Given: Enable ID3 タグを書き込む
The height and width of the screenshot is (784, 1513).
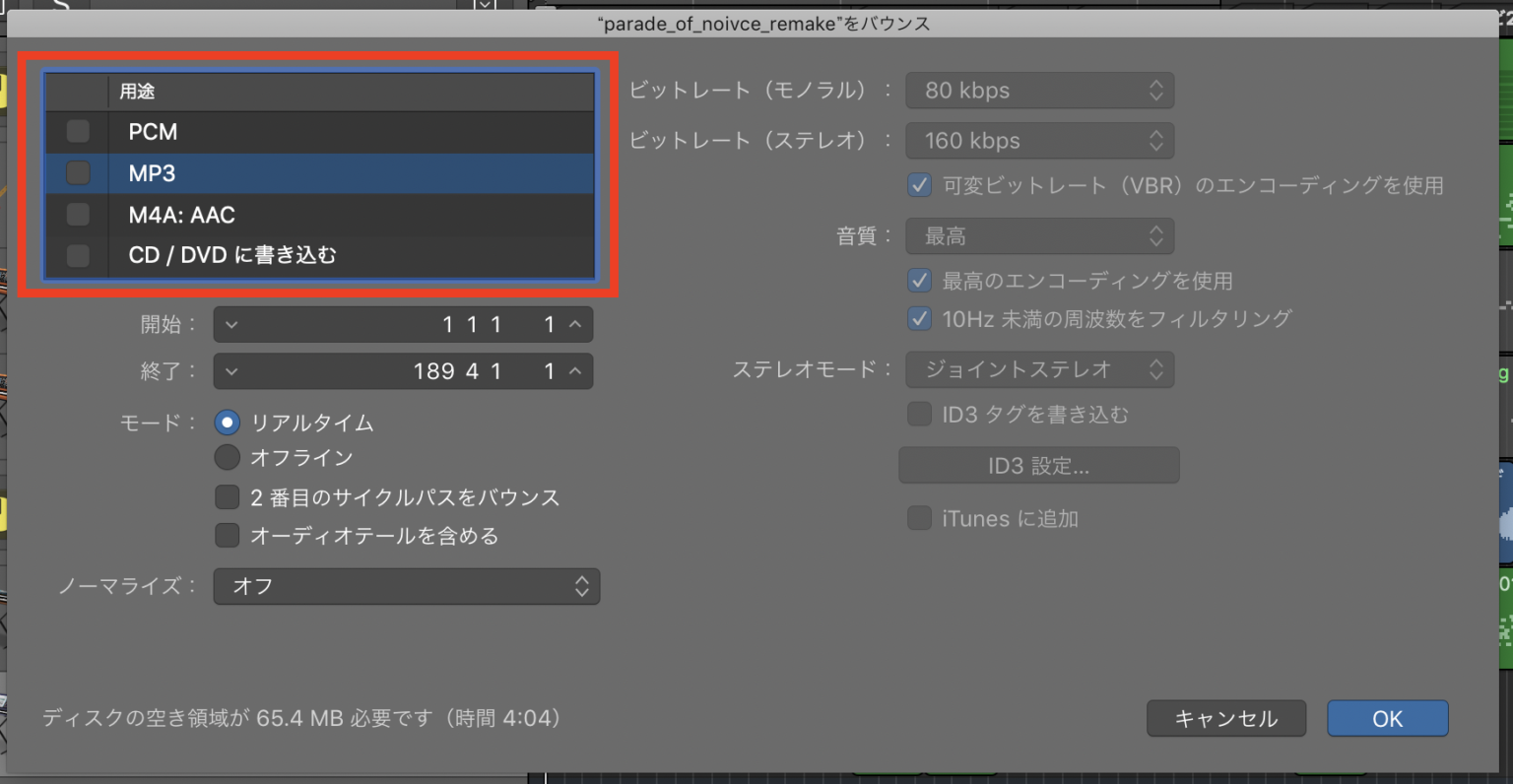Looking at the screenshot, I should click(919, 414).
